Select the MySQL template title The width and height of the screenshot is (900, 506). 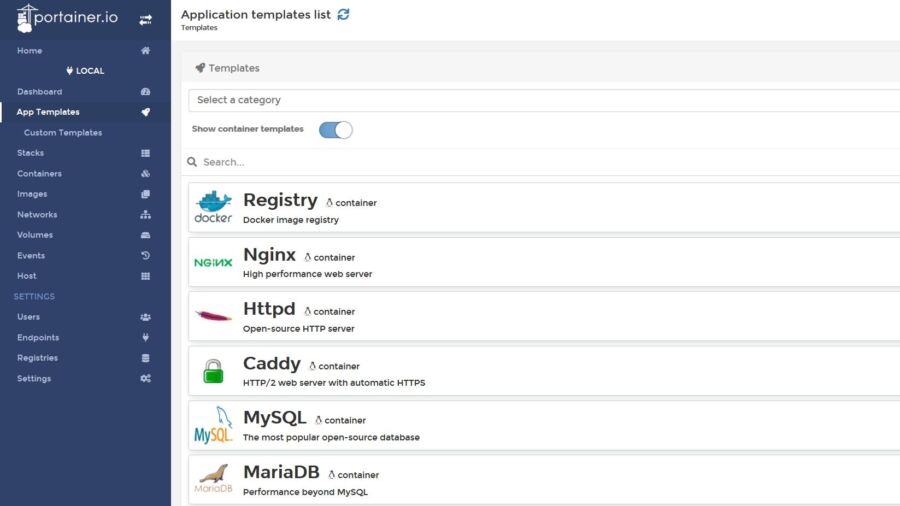(x=274, y=418)
